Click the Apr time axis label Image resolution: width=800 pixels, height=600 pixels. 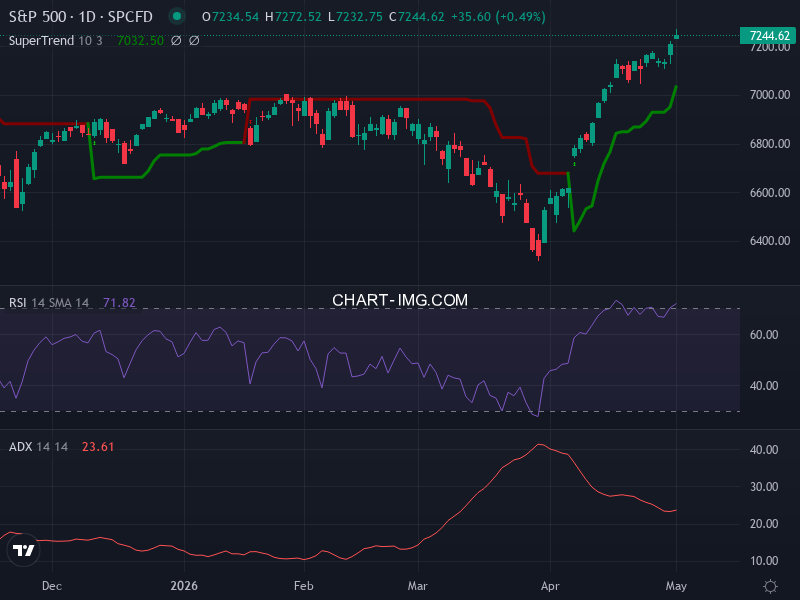550,586
